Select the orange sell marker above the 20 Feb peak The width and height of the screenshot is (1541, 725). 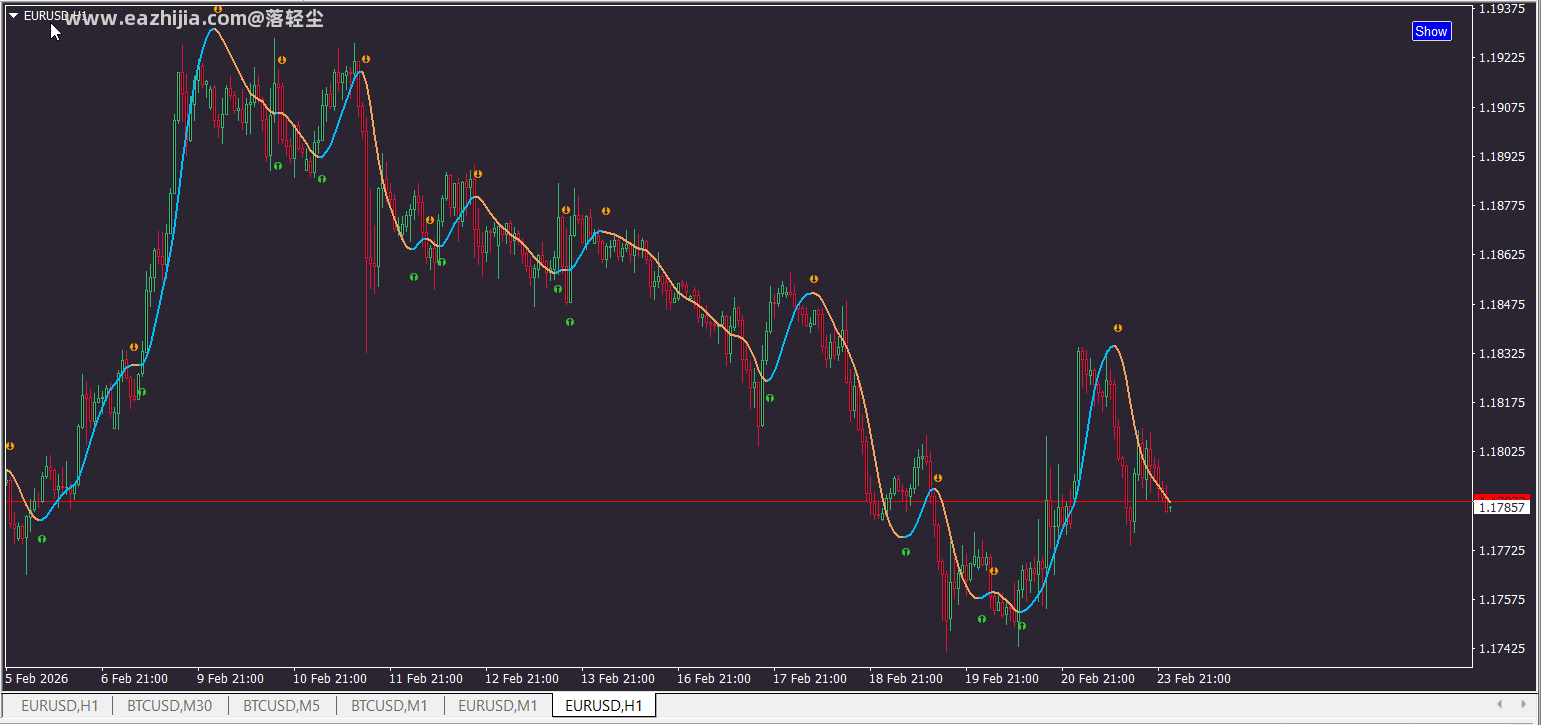(1118, 328)
